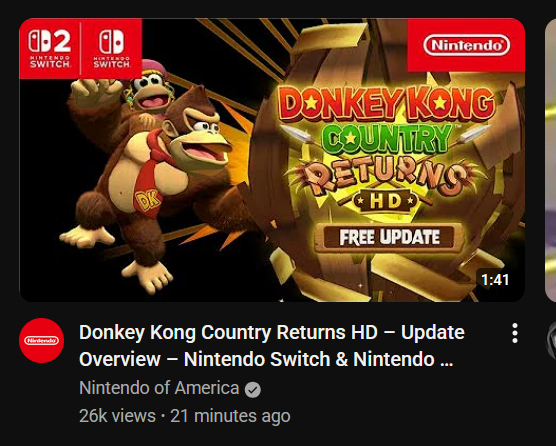
Task: Click the verified checkmark badge
Action: (253, 390)
